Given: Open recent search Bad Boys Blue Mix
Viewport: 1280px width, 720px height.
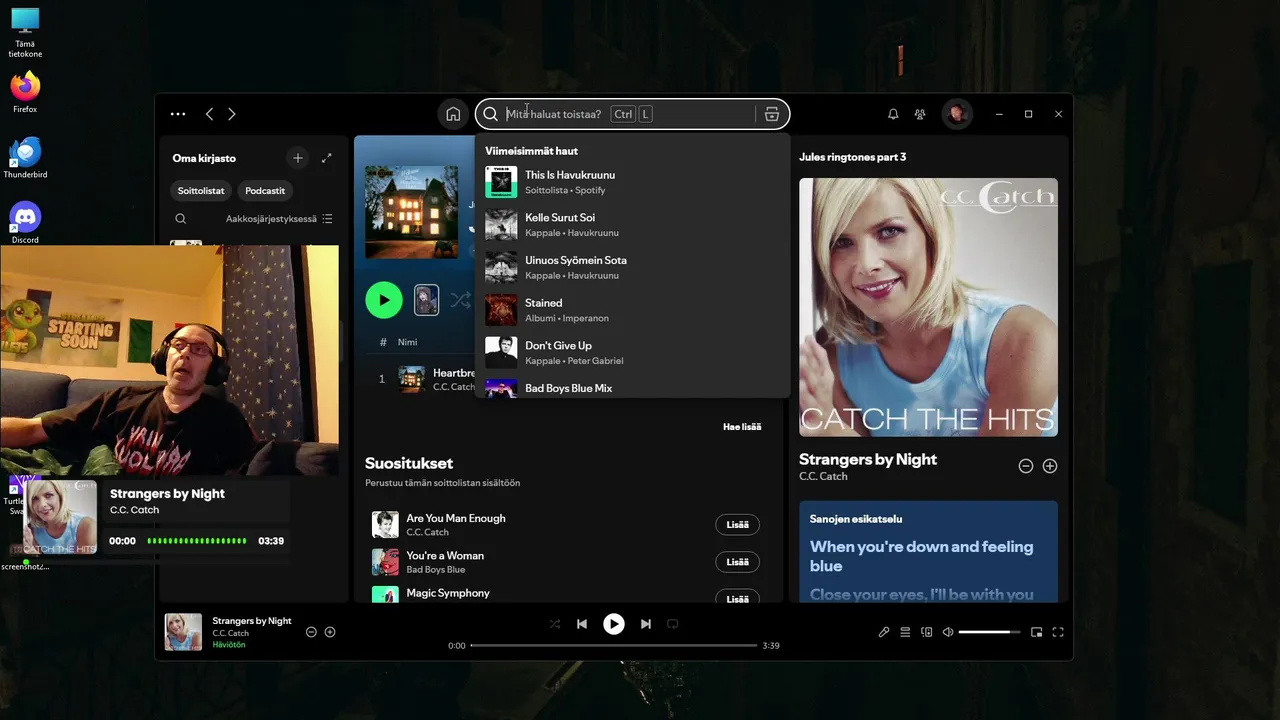Looking at the screenshot, I should point(632,388).
